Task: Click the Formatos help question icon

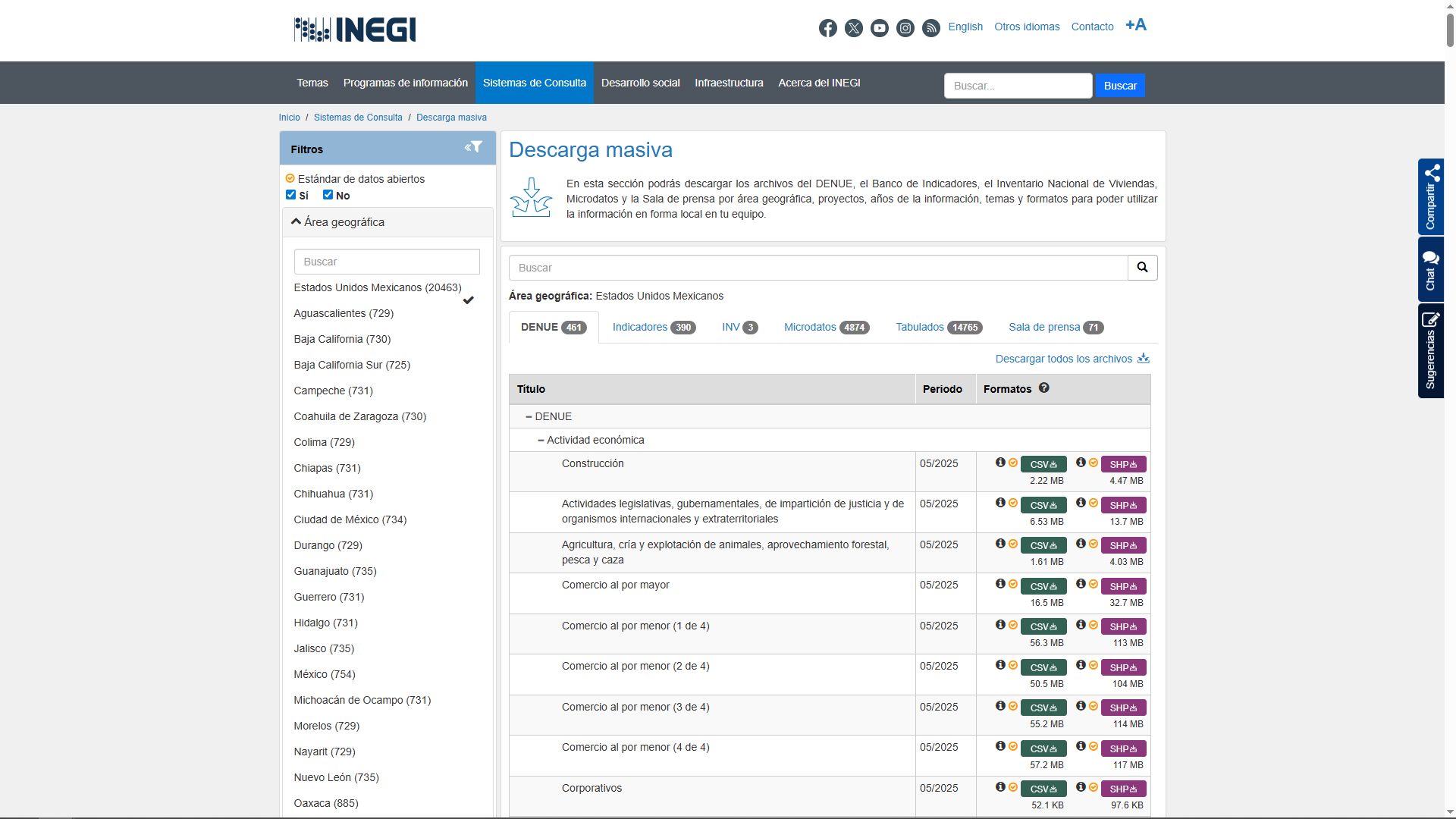Action: pyautogui.click(x=1044, y=388)
